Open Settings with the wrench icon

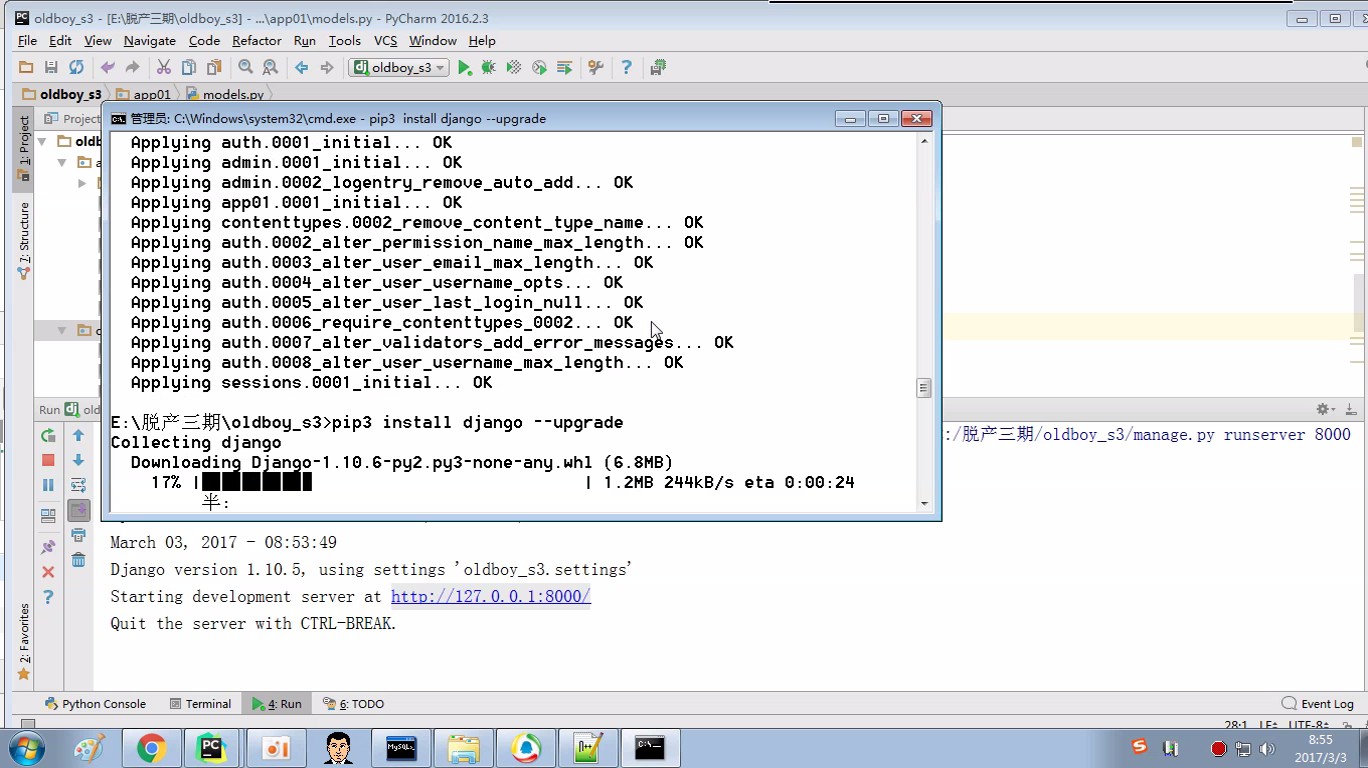click(x=596, y=67)
